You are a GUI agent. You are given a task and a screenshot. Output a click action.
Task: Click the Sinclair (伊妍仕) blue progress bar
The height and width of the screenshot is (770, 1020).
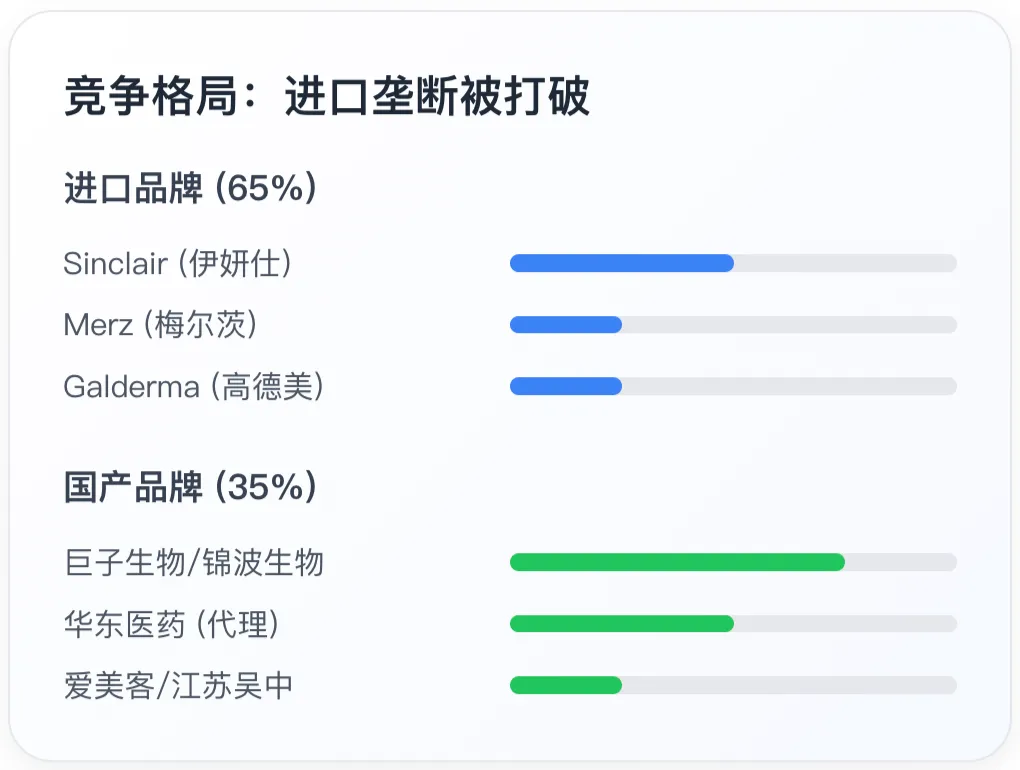coord(622,263)
